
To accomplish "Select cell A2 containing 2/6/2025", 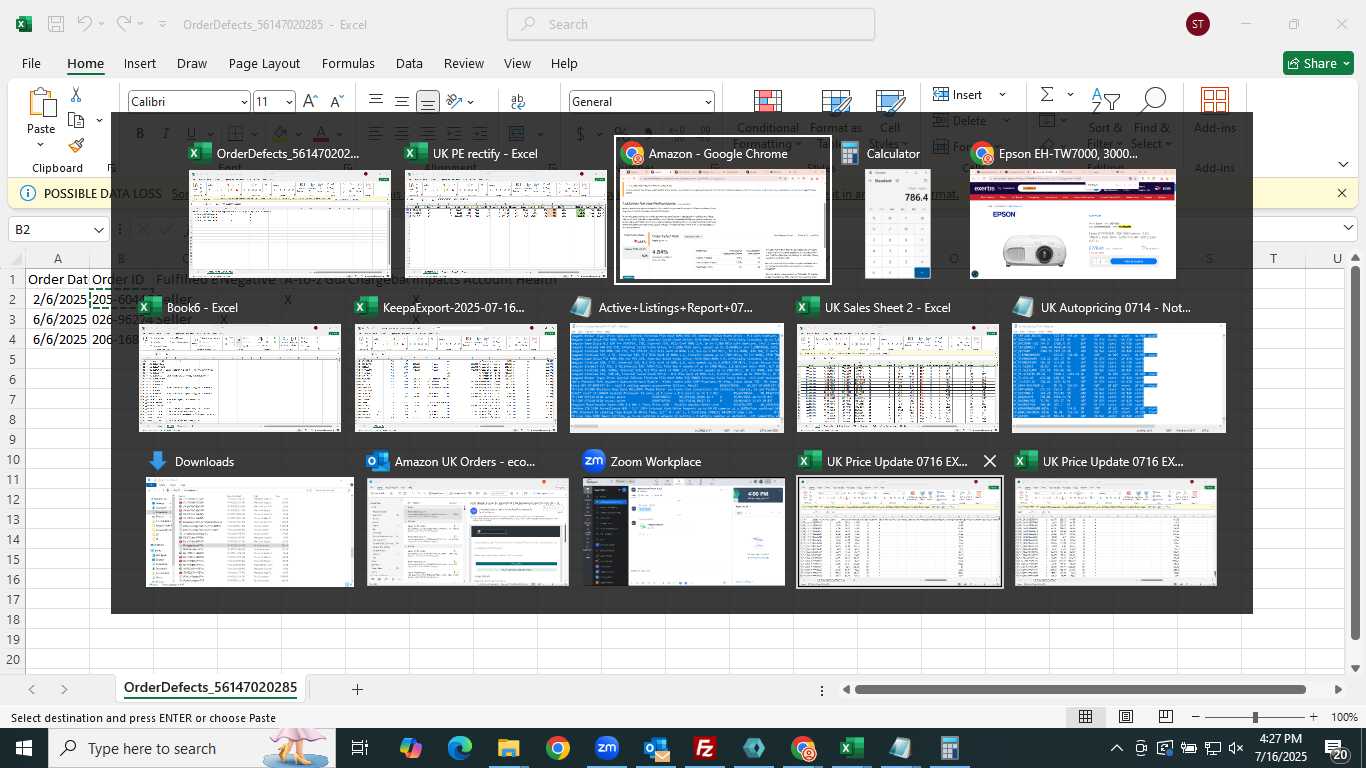I will pyautogui.click(x=58, y=299).
